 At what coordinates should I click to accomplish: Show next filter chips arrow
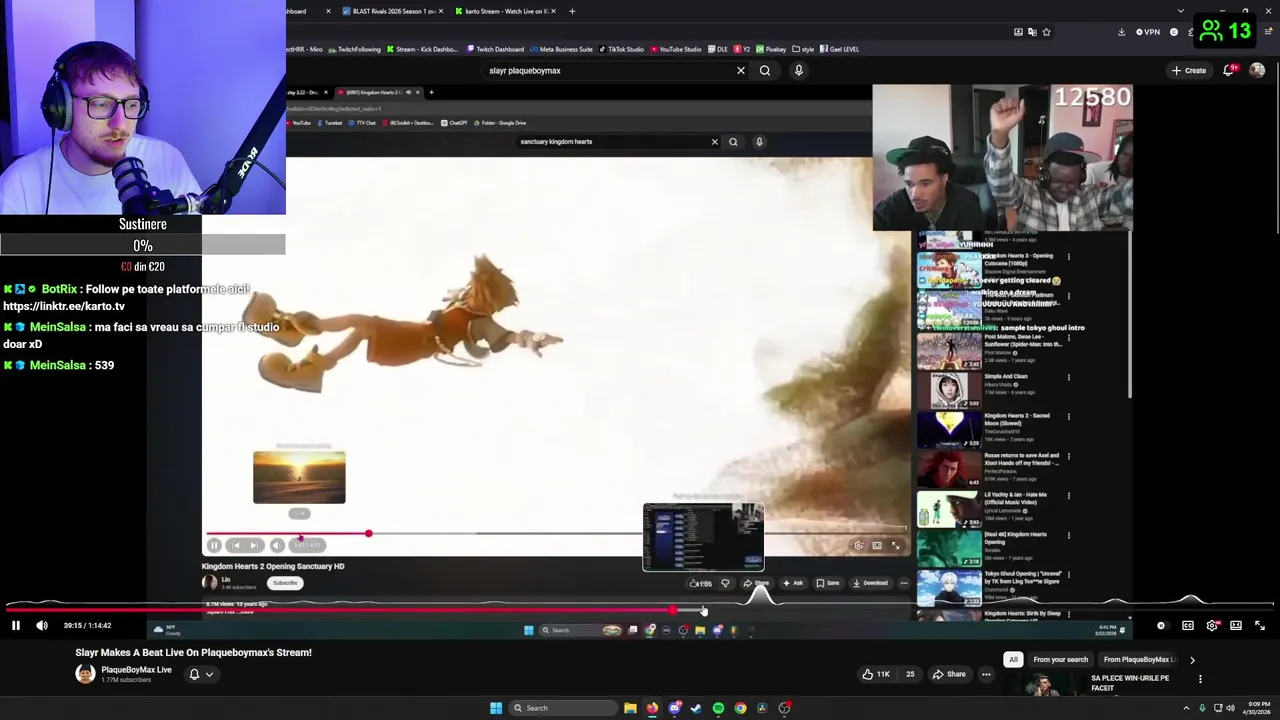tap(1192, 660)
